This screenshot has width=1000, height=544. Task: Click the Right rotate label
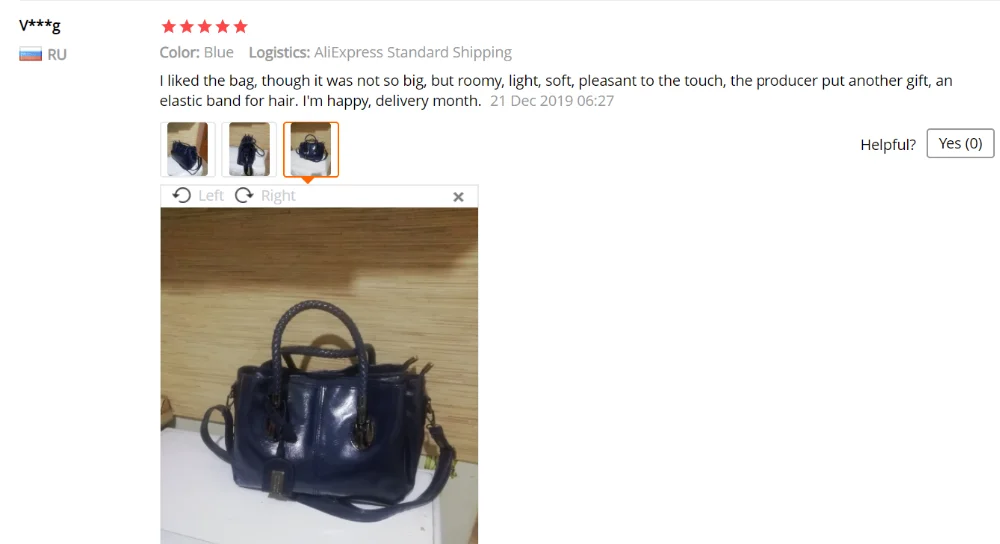(x=278, y=196)
